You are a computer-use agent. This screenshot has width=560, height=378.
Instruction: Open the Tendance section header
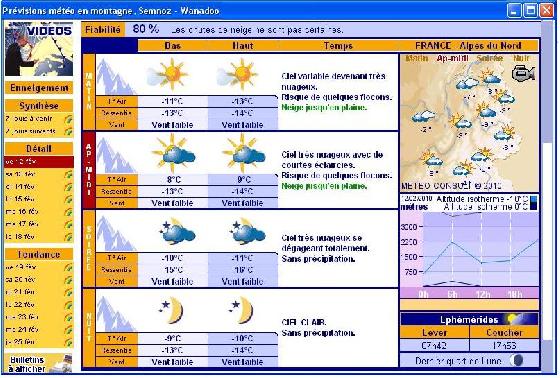pos(39,254)
